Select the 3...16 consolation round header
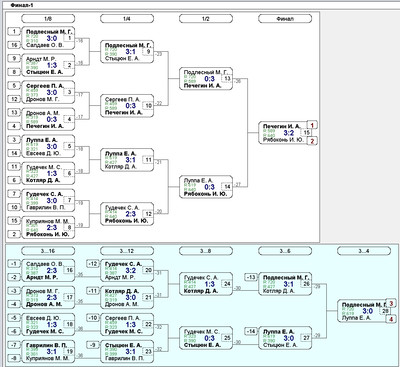Viewport: 400px width, 367px height. 48,251
